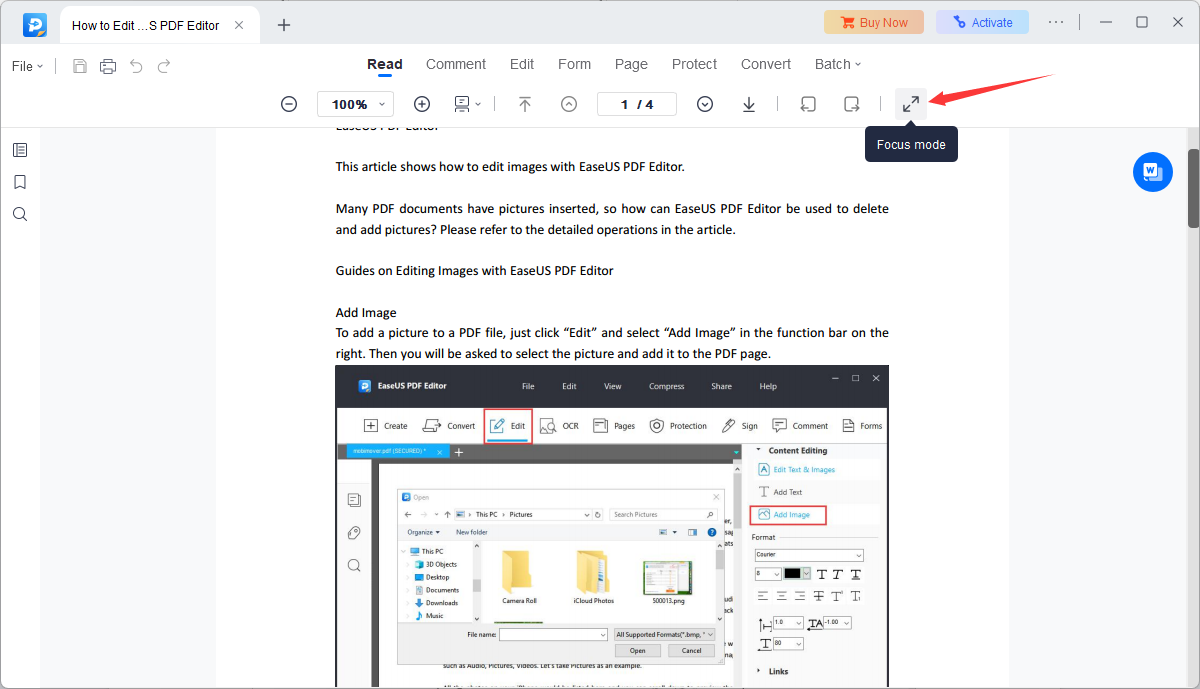Zoom out with the minus icon
The image size is (1200, 689).
point(289,104)
